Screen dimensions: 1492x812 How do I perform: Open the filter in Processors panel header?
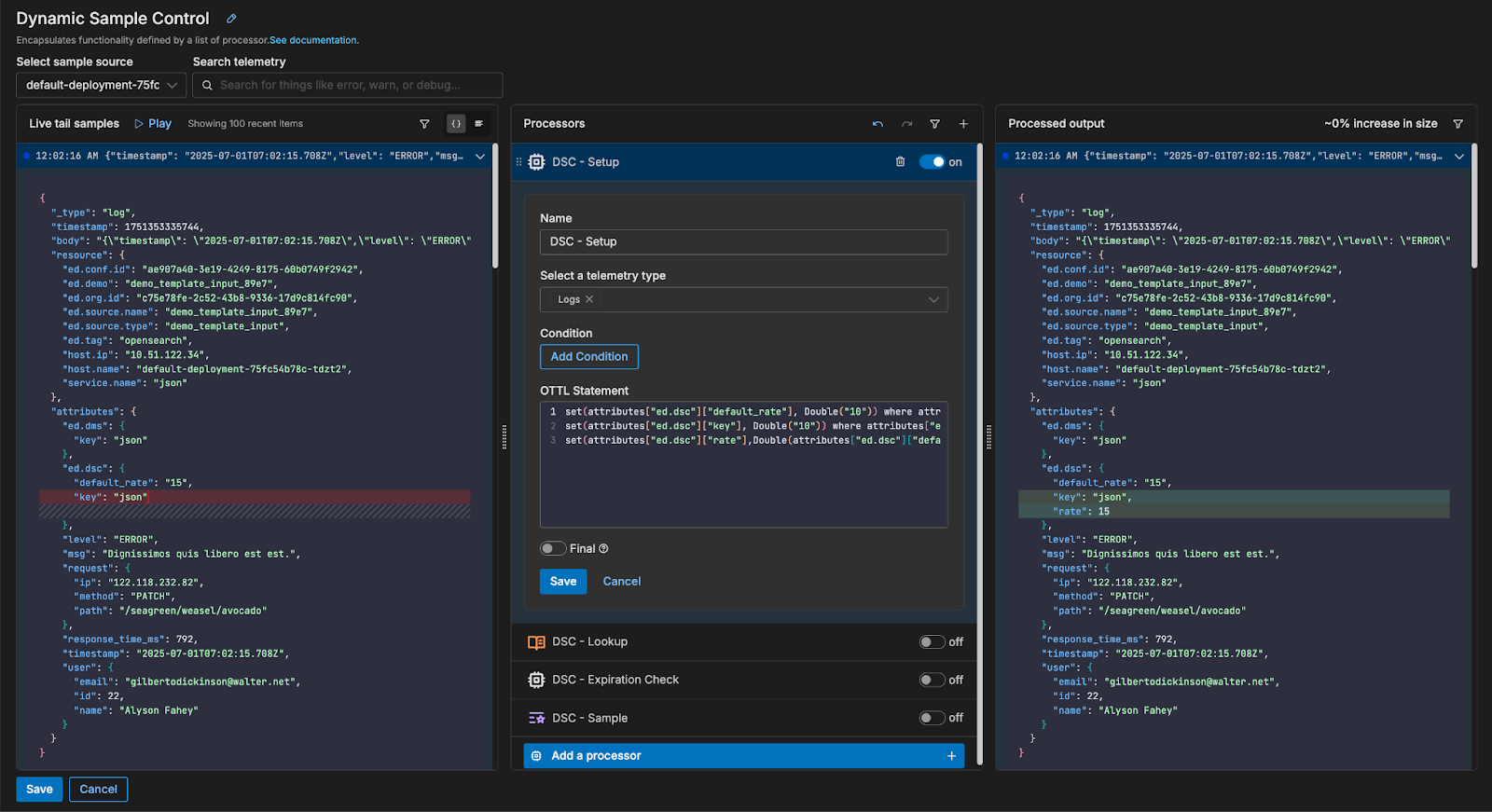pyautogui.click(x=934, y=124)
